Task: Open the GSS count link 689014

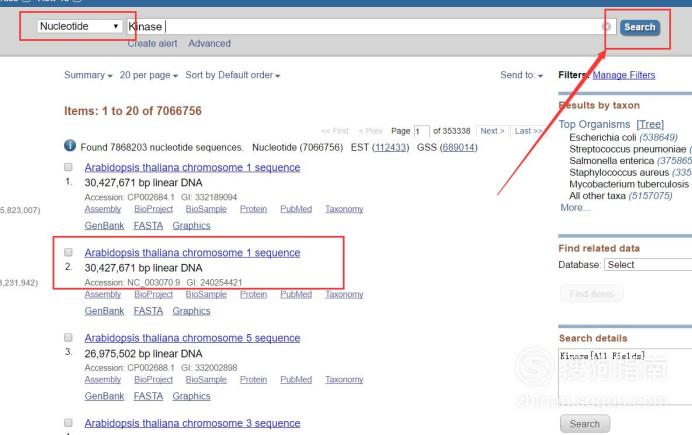Action: (459, 147)
